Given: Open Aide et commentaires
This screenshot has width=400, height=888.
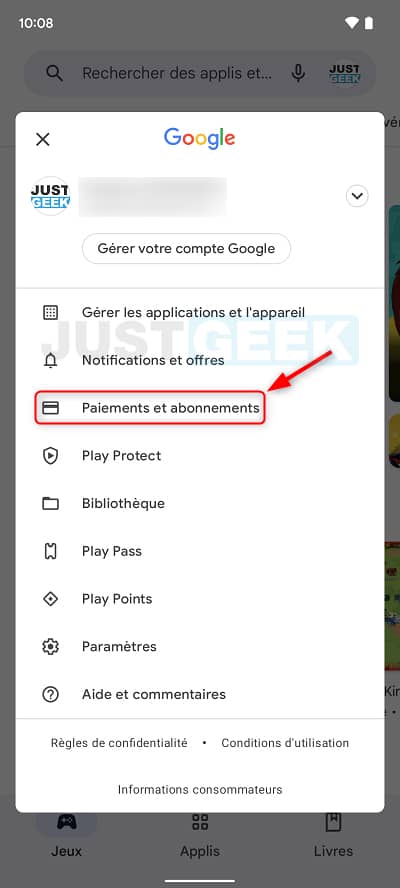Looking at the screenshot, I should (199, 694).
